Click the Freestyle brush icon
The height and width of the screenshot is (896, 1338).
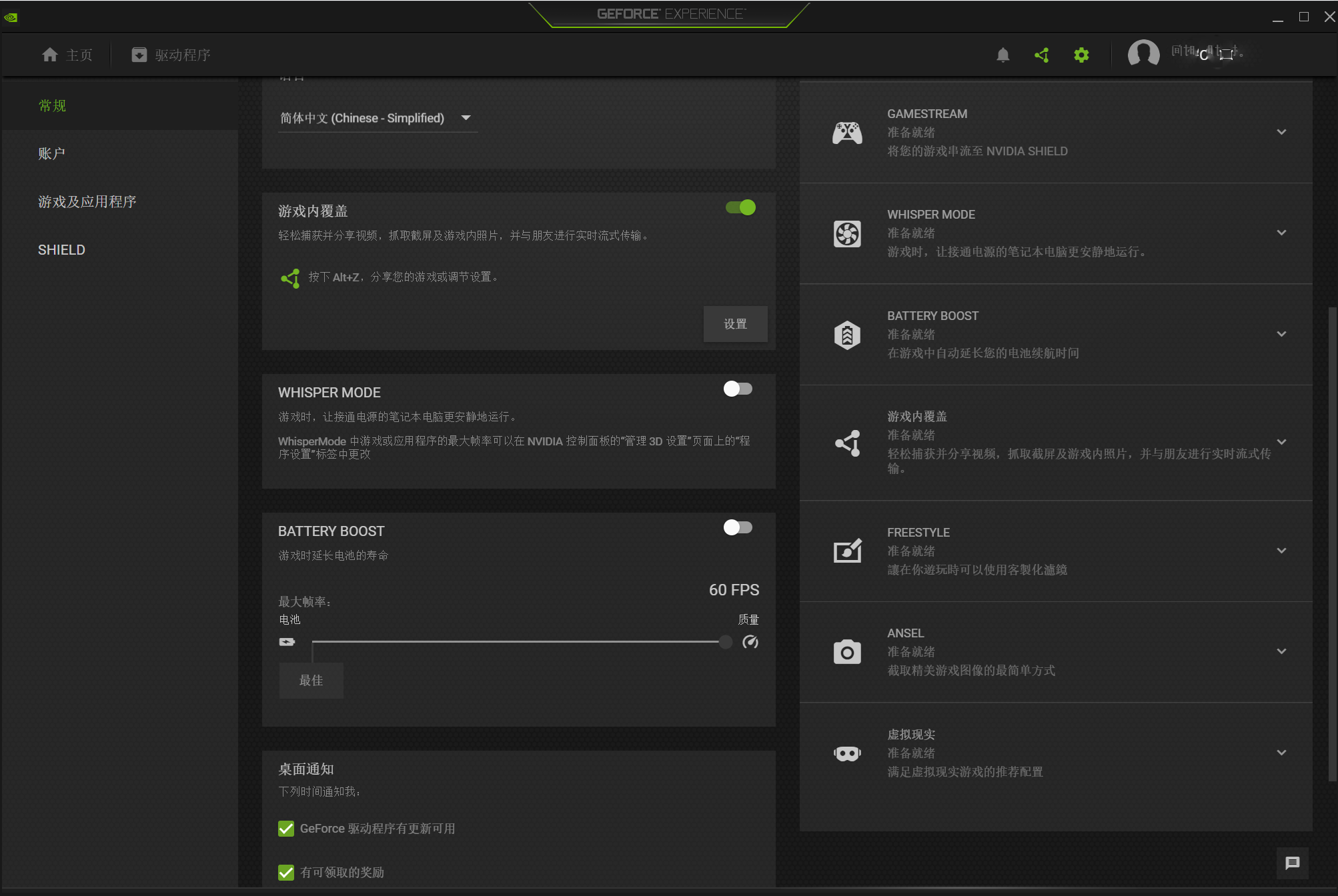[x=847, y=551]
